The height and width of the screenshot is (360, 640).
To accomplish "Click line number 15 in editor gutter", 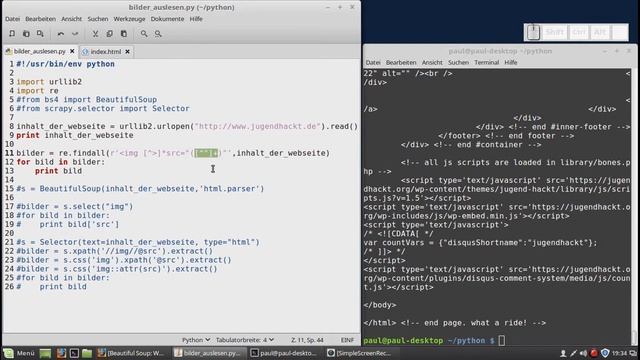I will (x=9, y=189).
